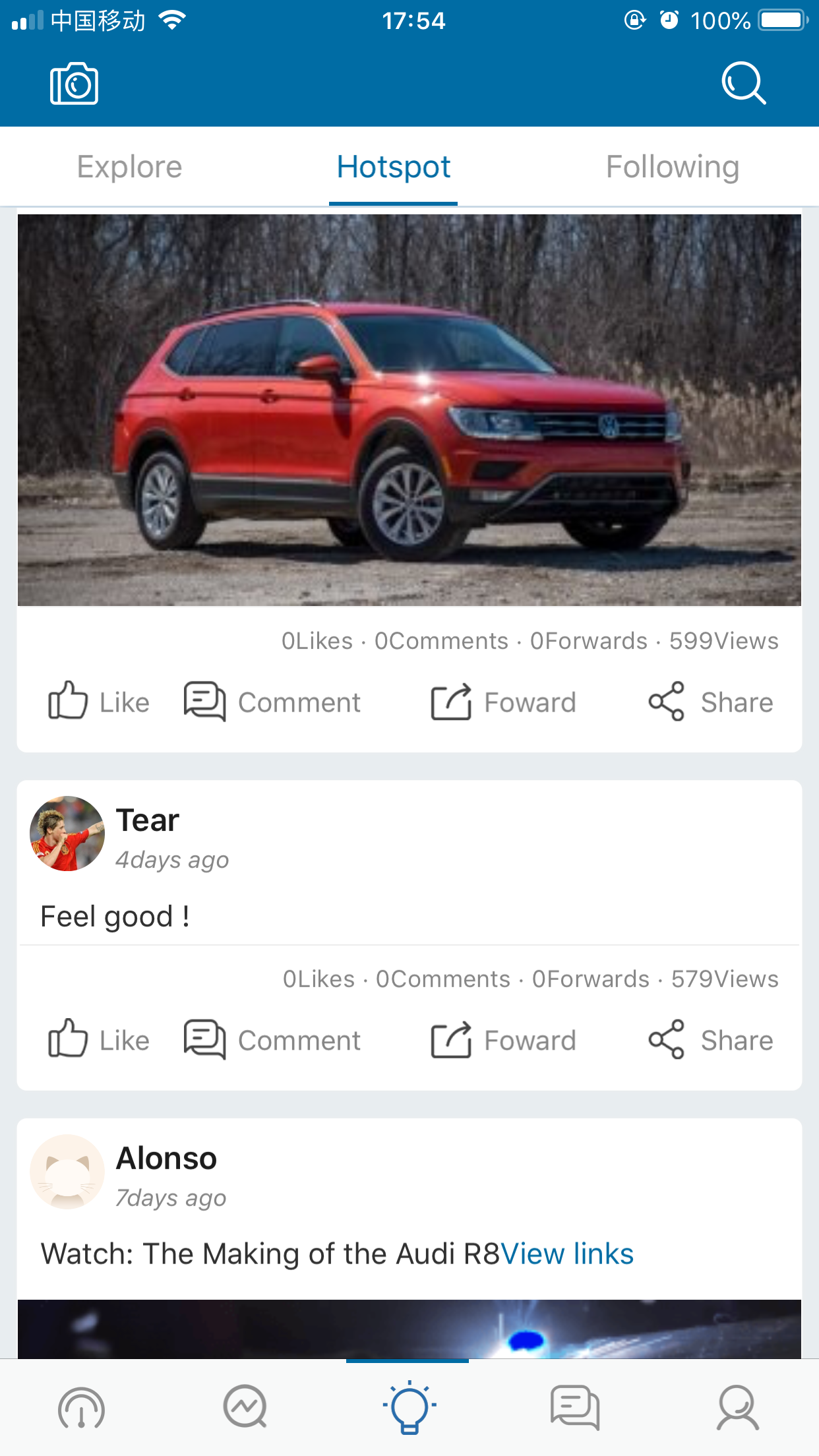Image resolution: width=819 pixels, height=1456 pixels.
Task: Open Tear's profile avatar
Action: click(x=67, y=834)
